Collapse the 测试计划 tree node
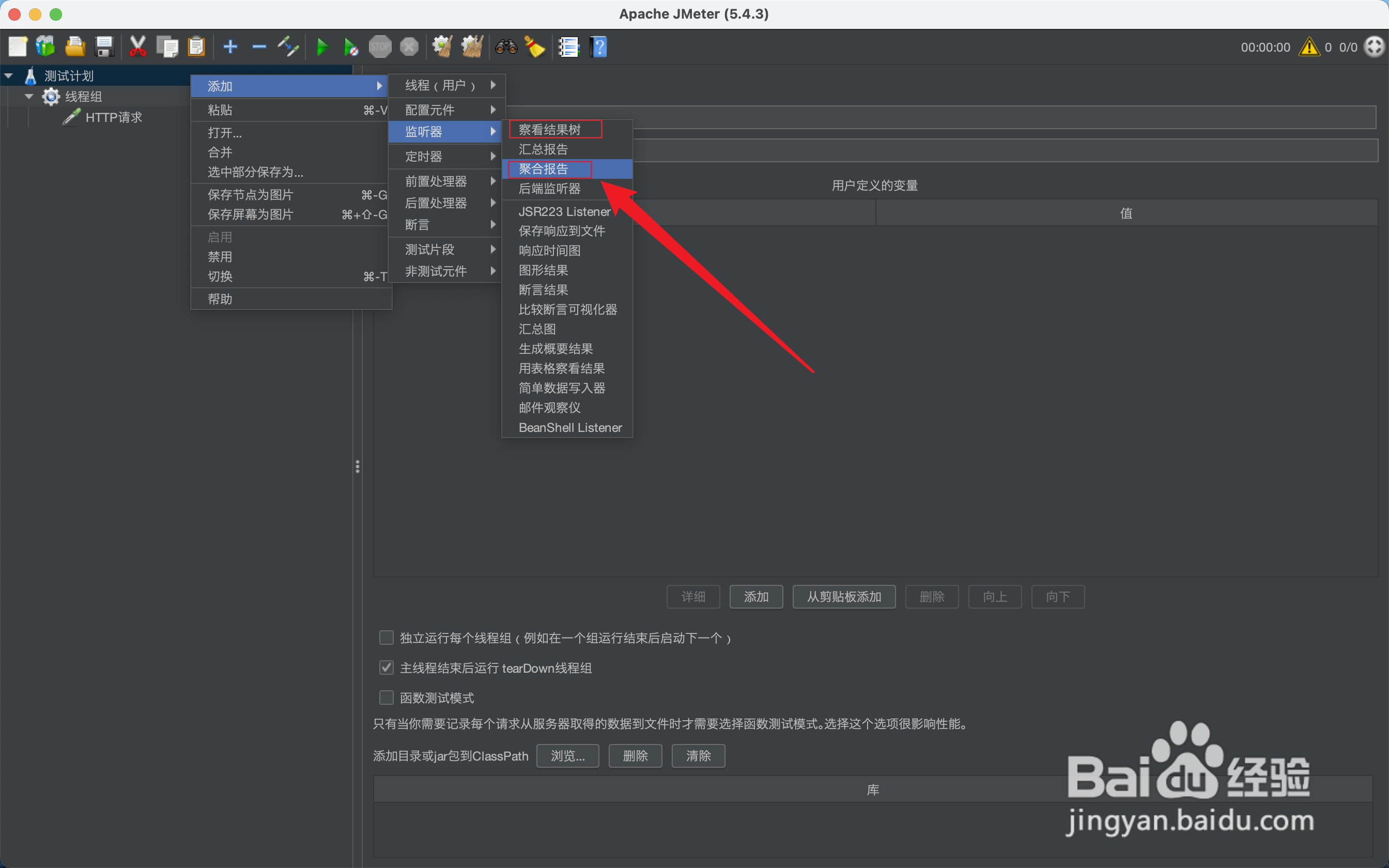This screenshot has width=1389, height=868. [9, 76]
